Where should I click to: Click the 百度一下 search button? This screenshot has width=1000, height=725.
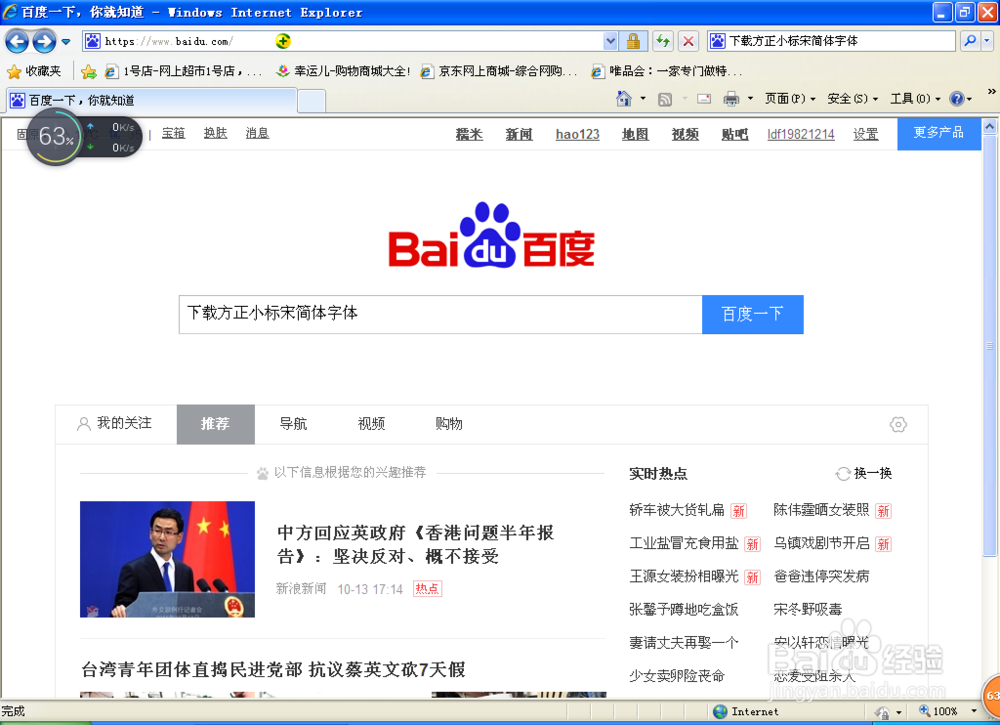click(753, 314)
